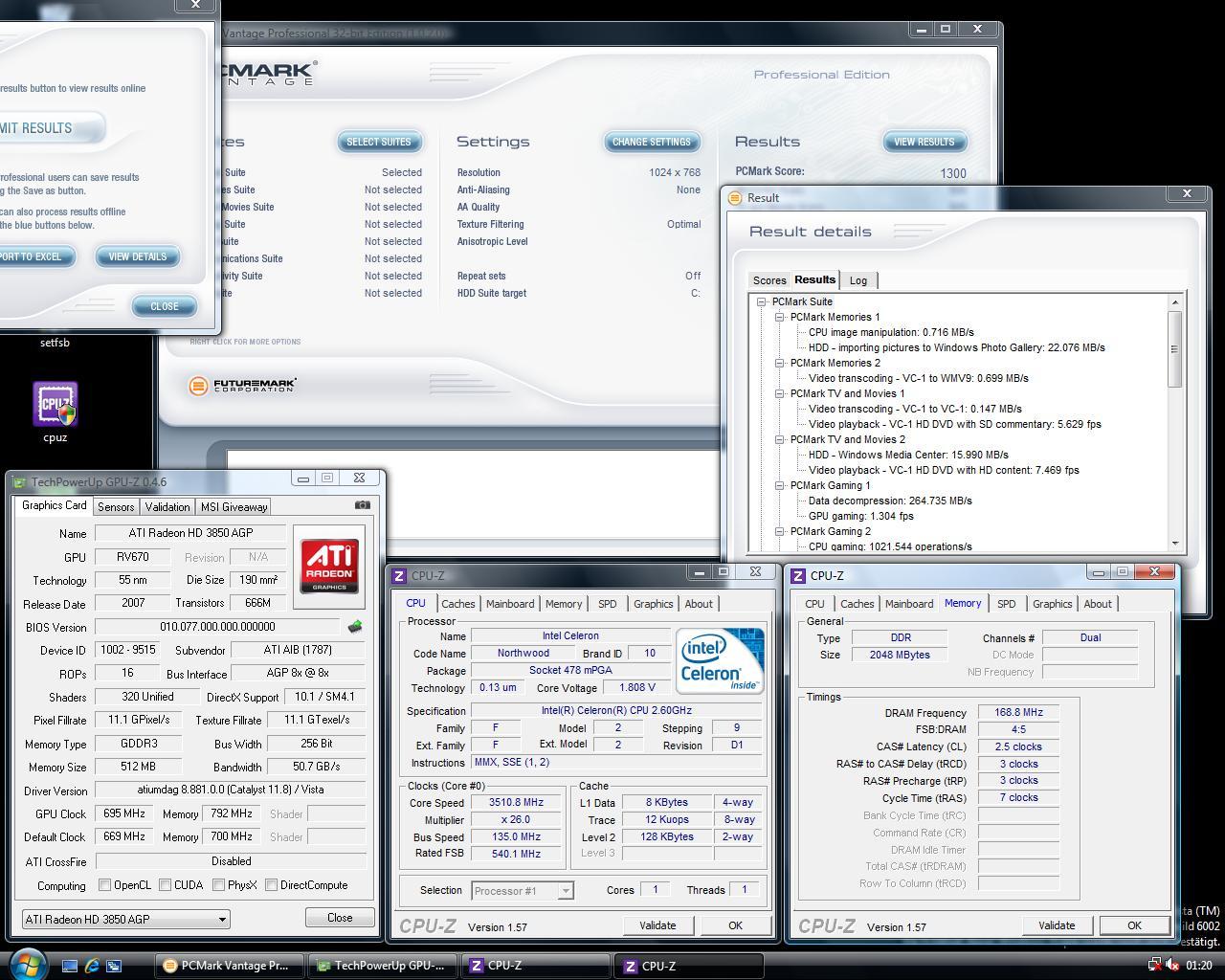
Task: Click the GPU-Z title bar icon
Action: 20,482
